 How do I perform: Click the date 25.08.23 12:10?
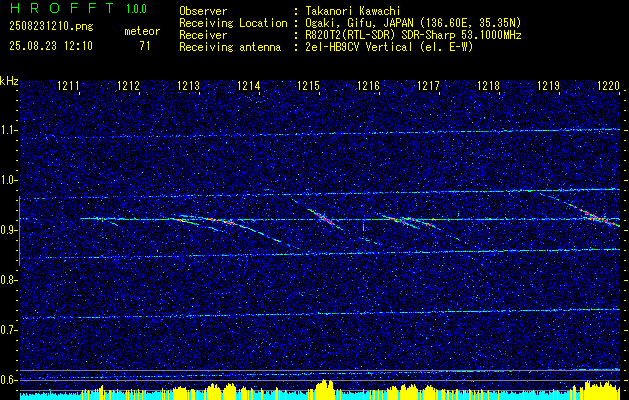[51, 46]
